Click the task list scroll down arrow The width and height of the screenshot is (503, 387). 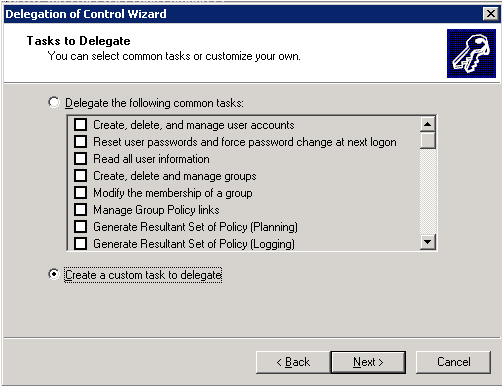tap(428, 241)
